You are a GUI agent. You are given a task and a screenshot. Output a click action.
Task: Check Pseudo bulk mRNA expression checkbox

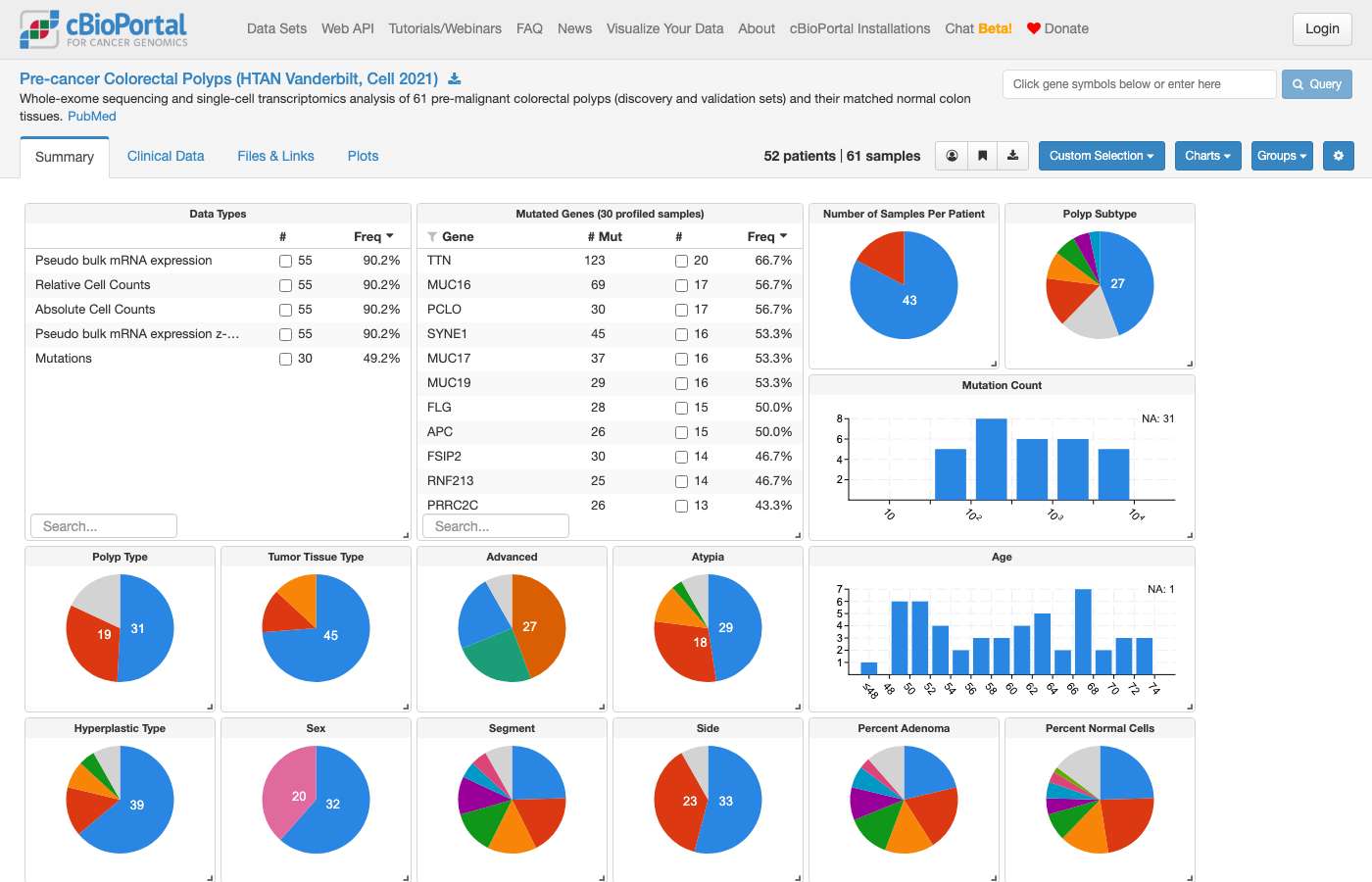pos(285,261)
